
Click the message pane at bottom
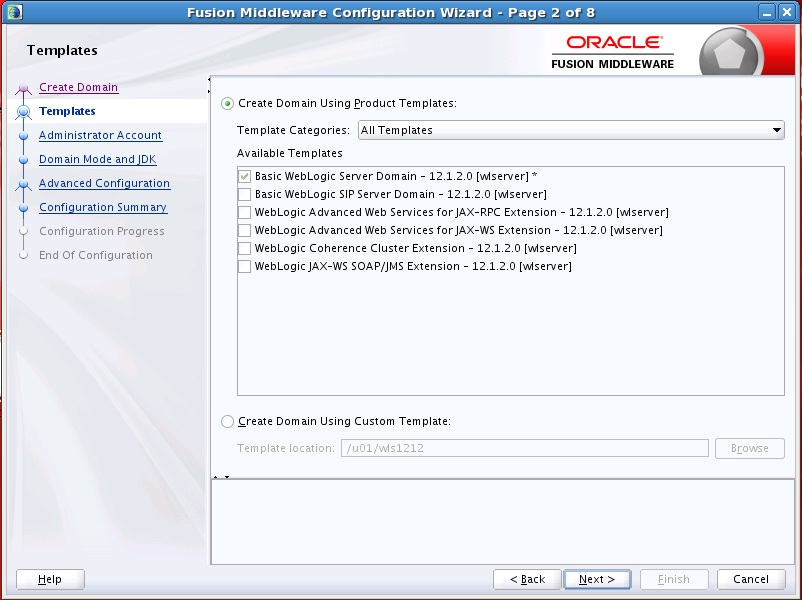(503, 522)
